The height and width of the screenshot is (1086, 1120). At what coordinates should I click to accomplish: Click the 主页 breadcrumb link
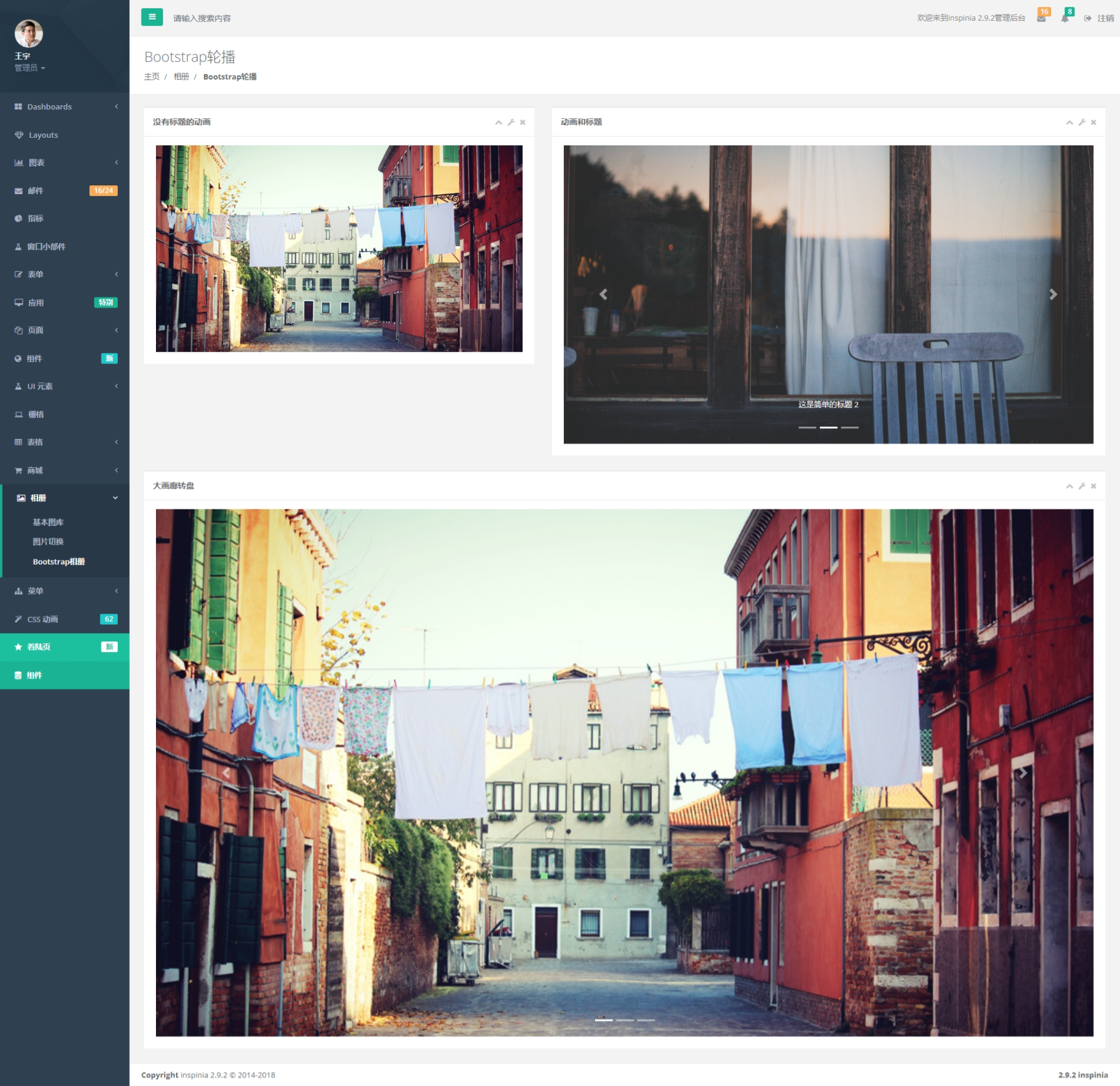coord(152,76)
